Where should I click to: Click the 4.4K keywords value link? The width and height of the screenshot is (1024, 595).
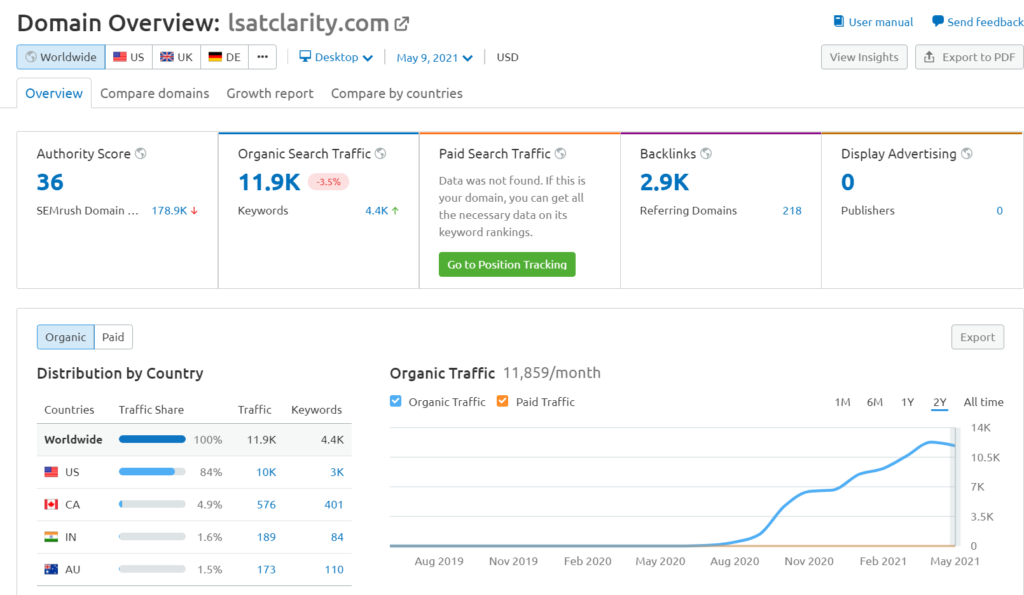coord(376,210)
